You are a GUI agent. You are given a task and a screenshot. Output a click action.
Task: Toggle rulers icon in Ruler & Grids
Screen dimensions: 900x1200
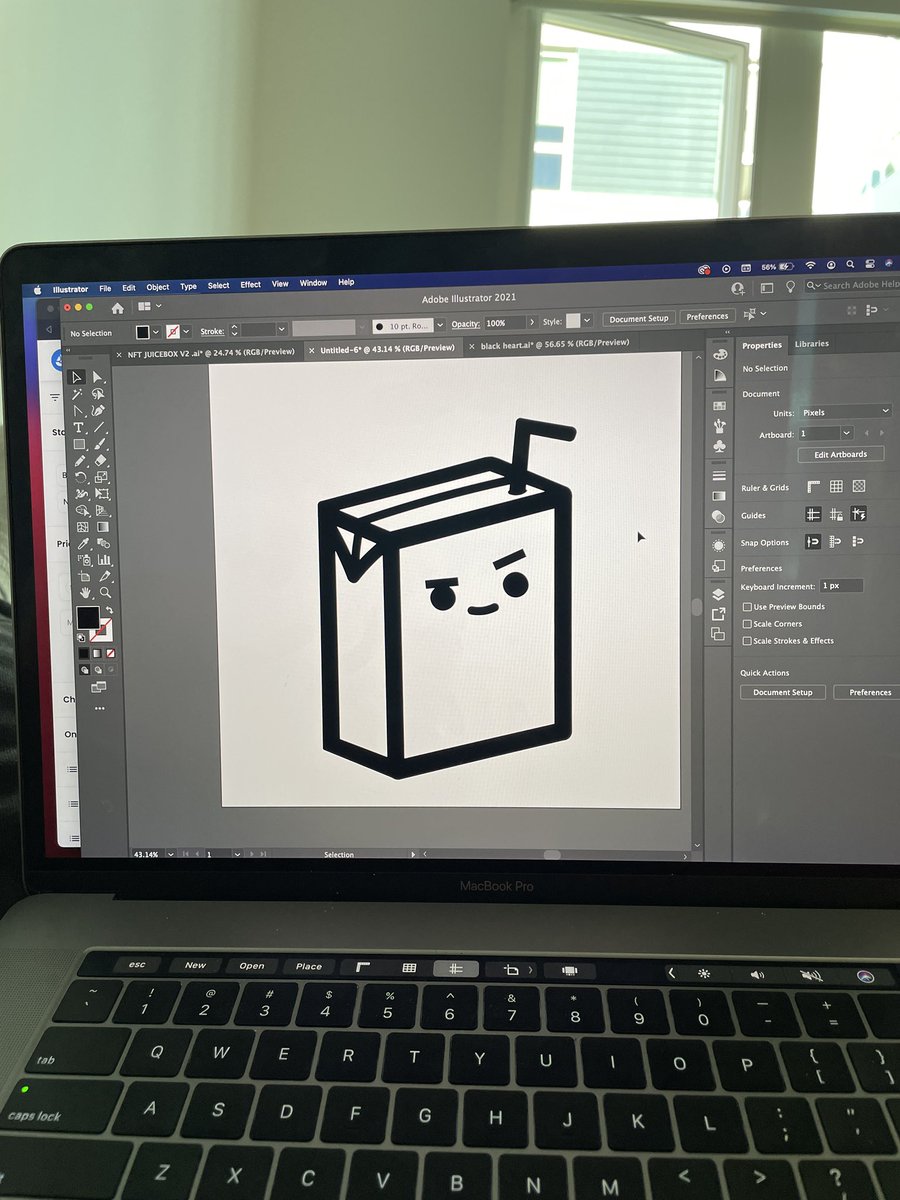[x=813, y=487]
